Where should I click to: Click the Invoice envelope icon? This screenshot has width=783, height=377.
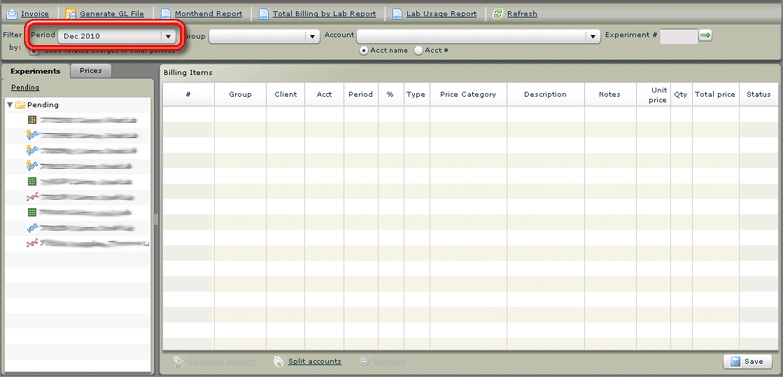pyautogui.click(x=11, y=14)
